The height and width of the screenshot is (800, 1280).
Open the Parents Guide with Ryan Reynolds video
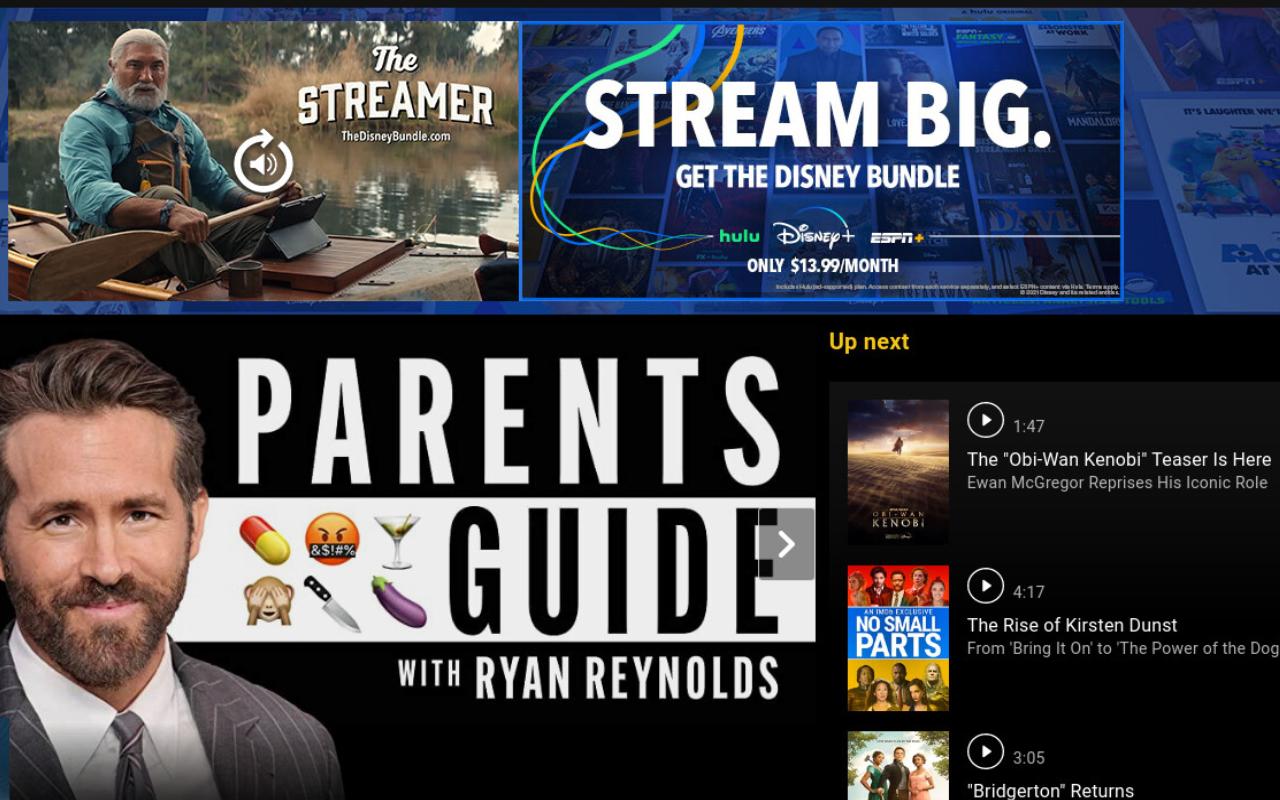[407, 560]
